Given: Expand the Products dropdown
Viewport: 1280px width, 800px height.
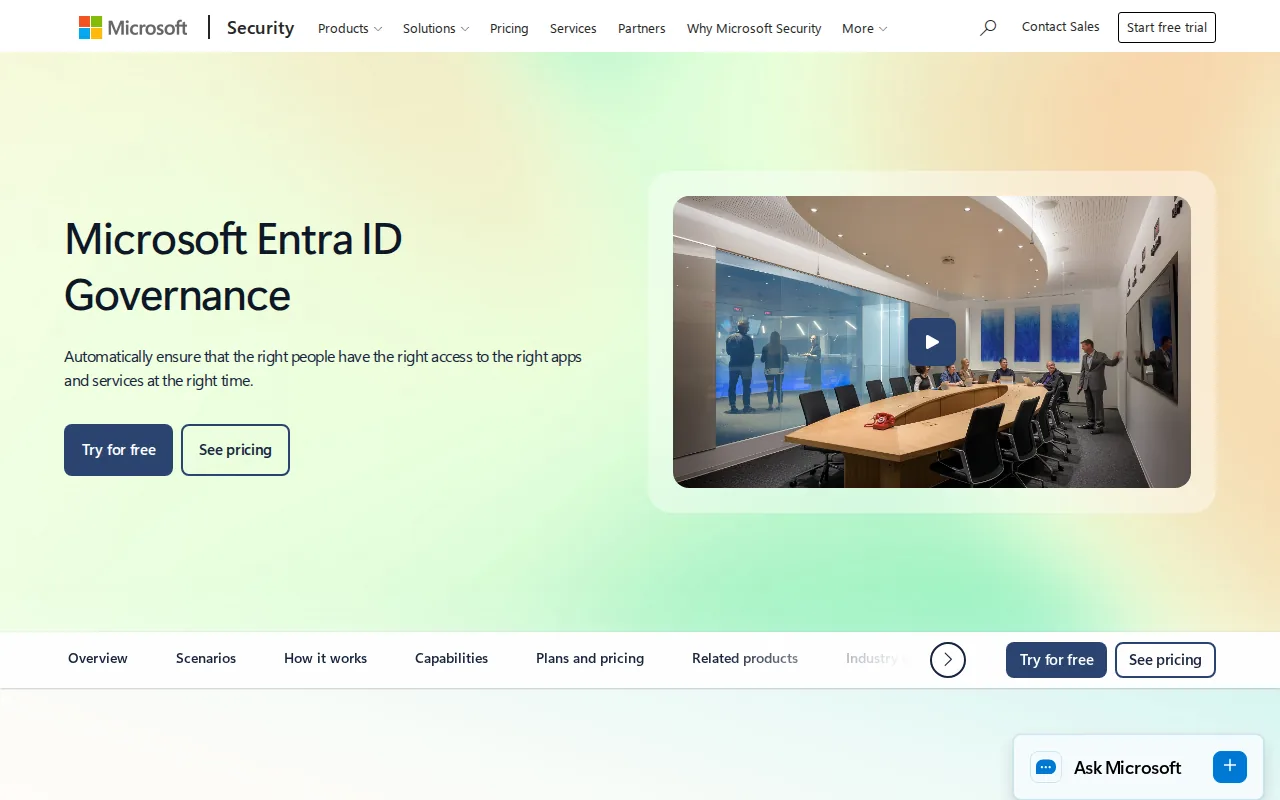Looking at the screenshot, I should [x=350, y=28].
